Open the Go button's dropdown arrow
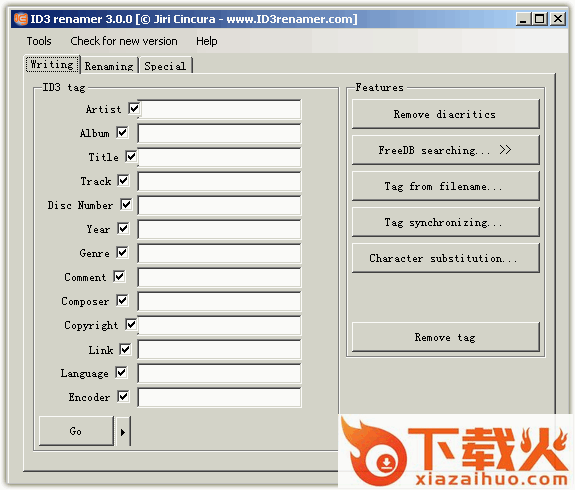This screenshot has height=490, width=575. (x=123, y=432)
